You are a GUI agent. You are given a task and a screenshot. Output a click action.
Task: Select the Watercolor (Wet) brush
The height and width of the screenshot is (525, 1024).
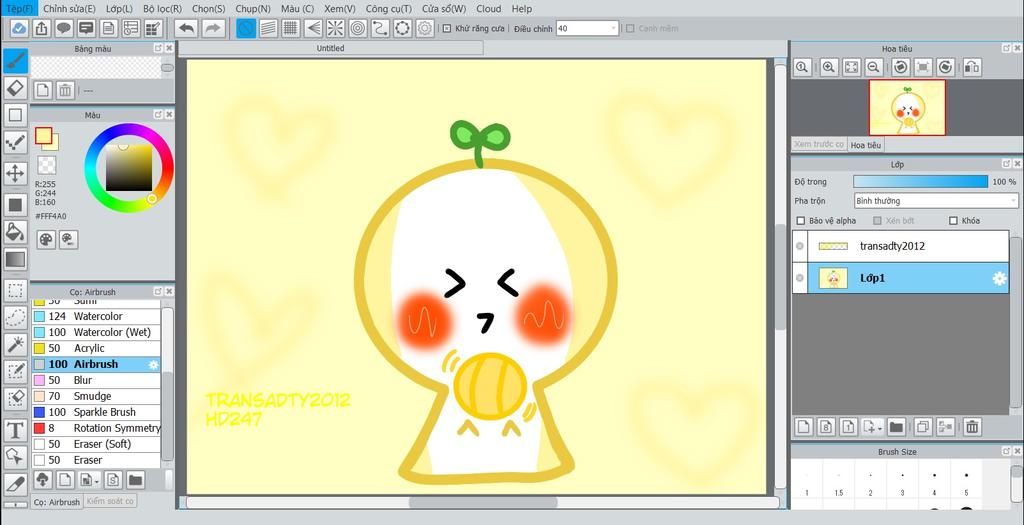tap(96, 332)
